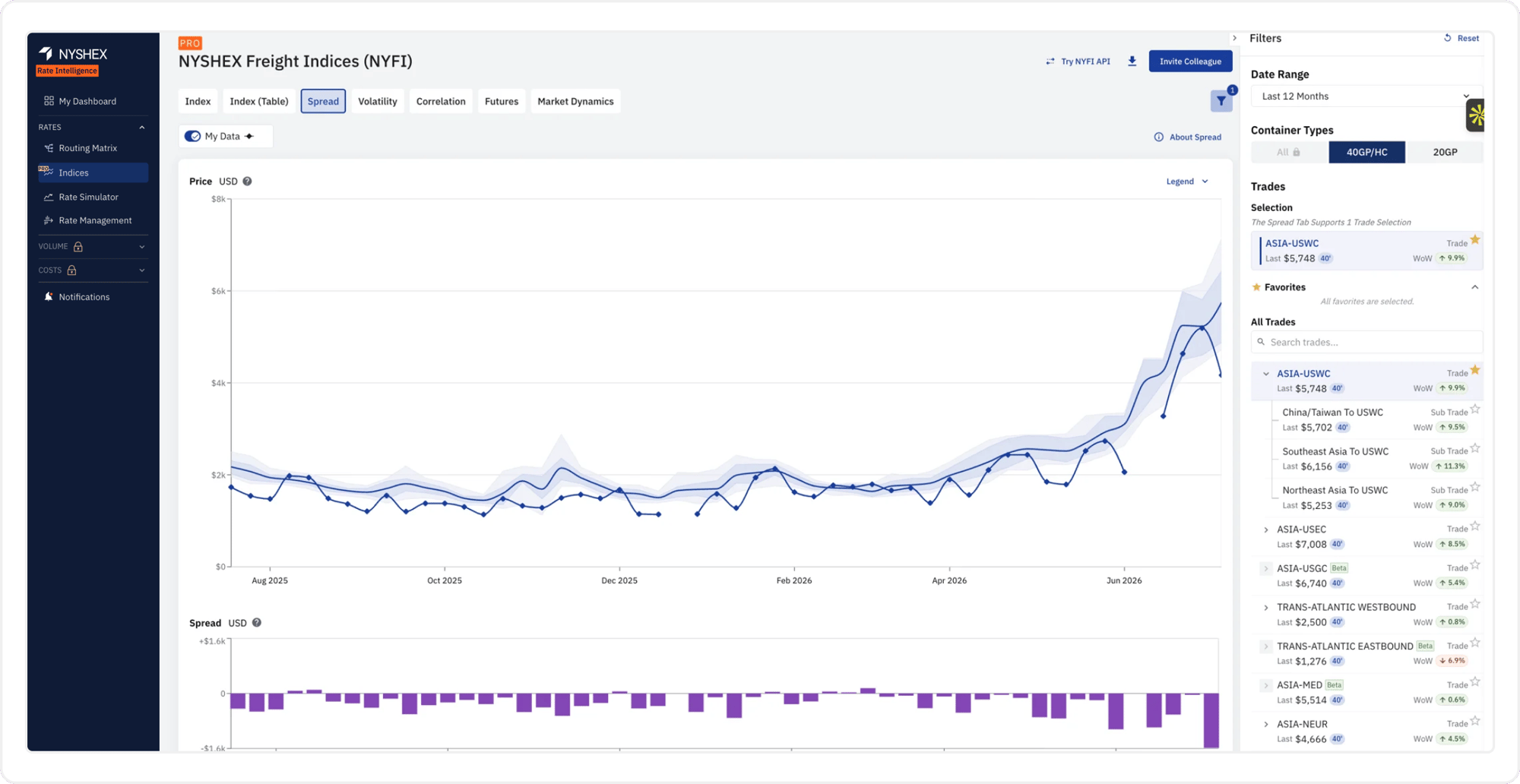Click the Rate Management sidebar icon
Screen dimensions: 1520x784
49,220
